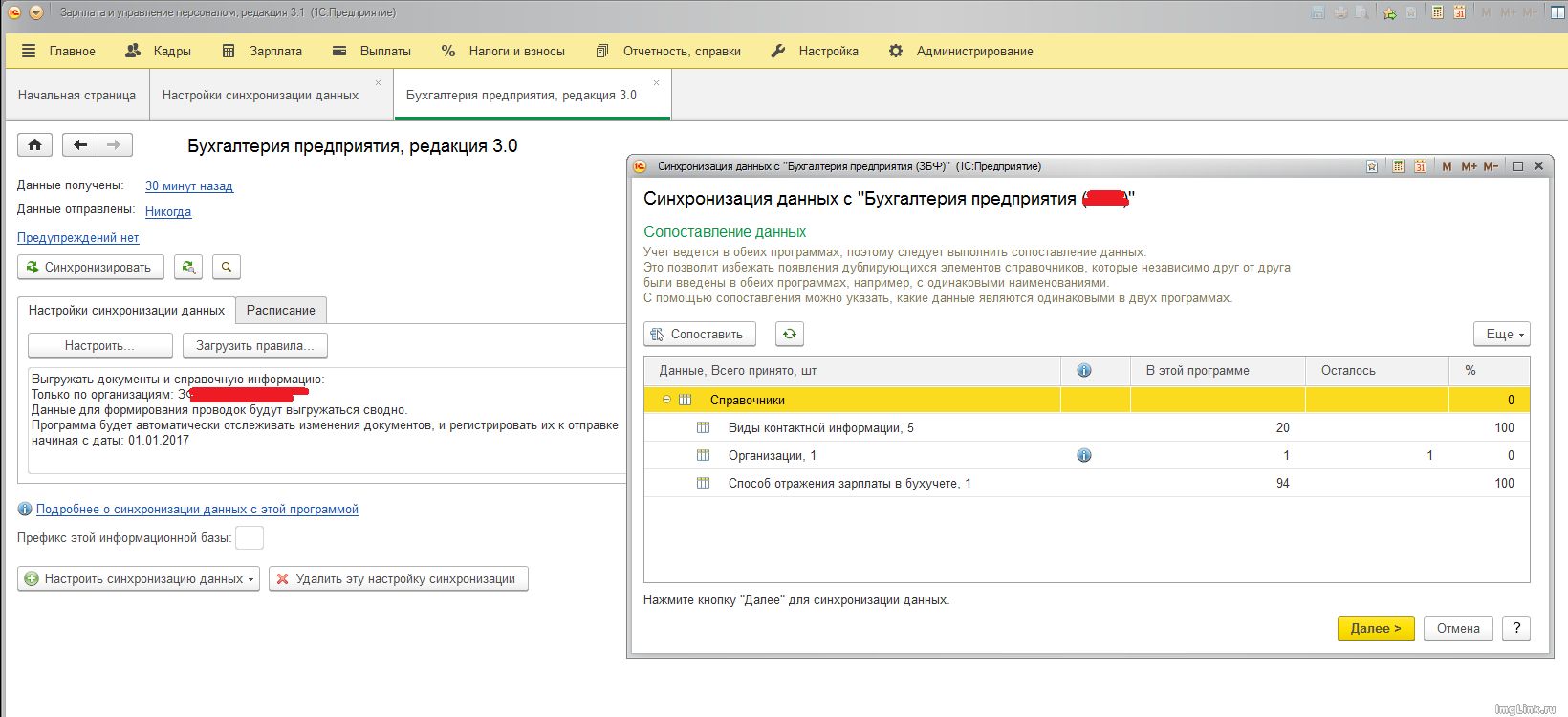This screenshot has height=717, width=1568.
Task: Click the sync with additional settings icon
Action: (188, 268)
